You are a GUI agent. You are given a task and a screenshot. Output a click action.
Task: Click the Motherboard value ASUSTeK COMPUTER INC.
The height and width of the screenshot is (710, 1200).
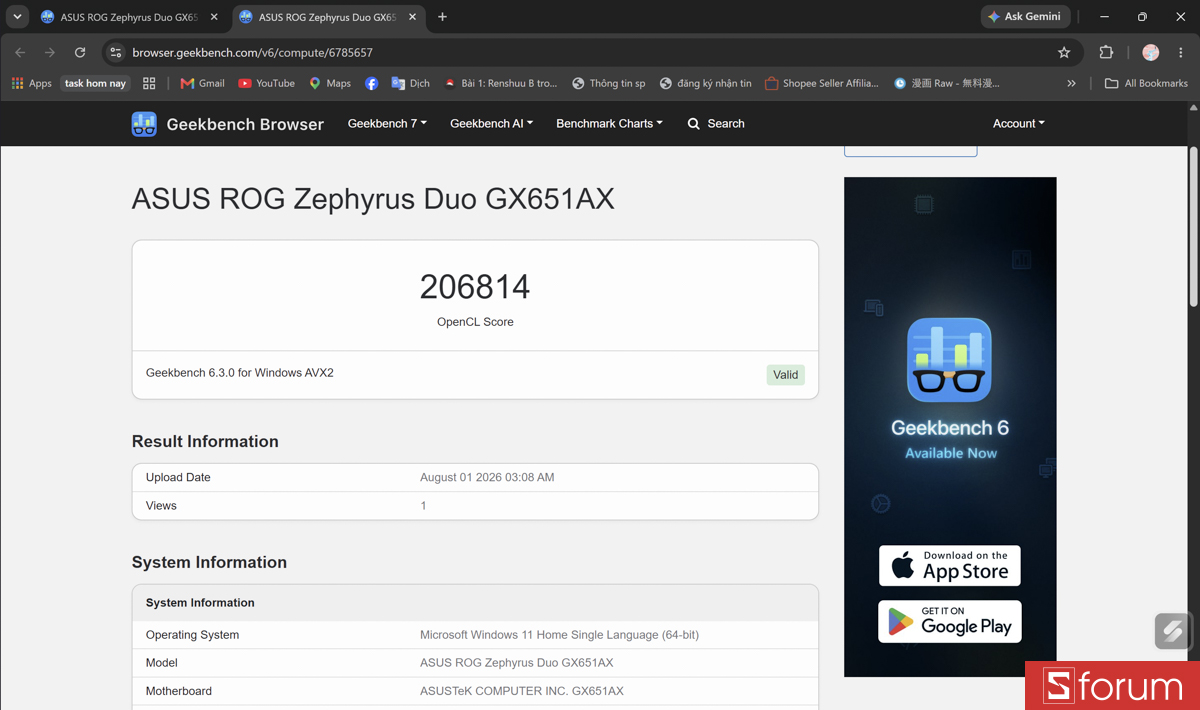coord(522,691)
